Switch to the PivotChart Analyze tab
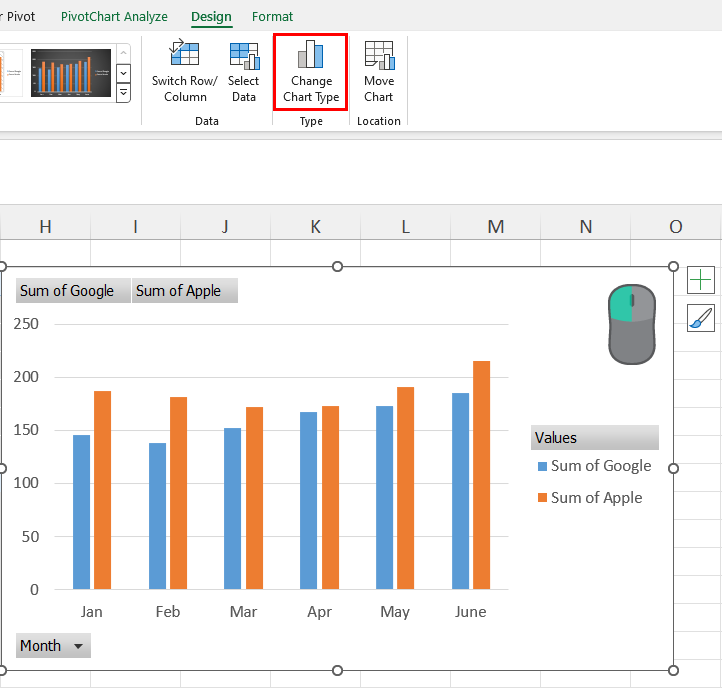Screen dimensions: 722x688 click(x=114, y=17)
